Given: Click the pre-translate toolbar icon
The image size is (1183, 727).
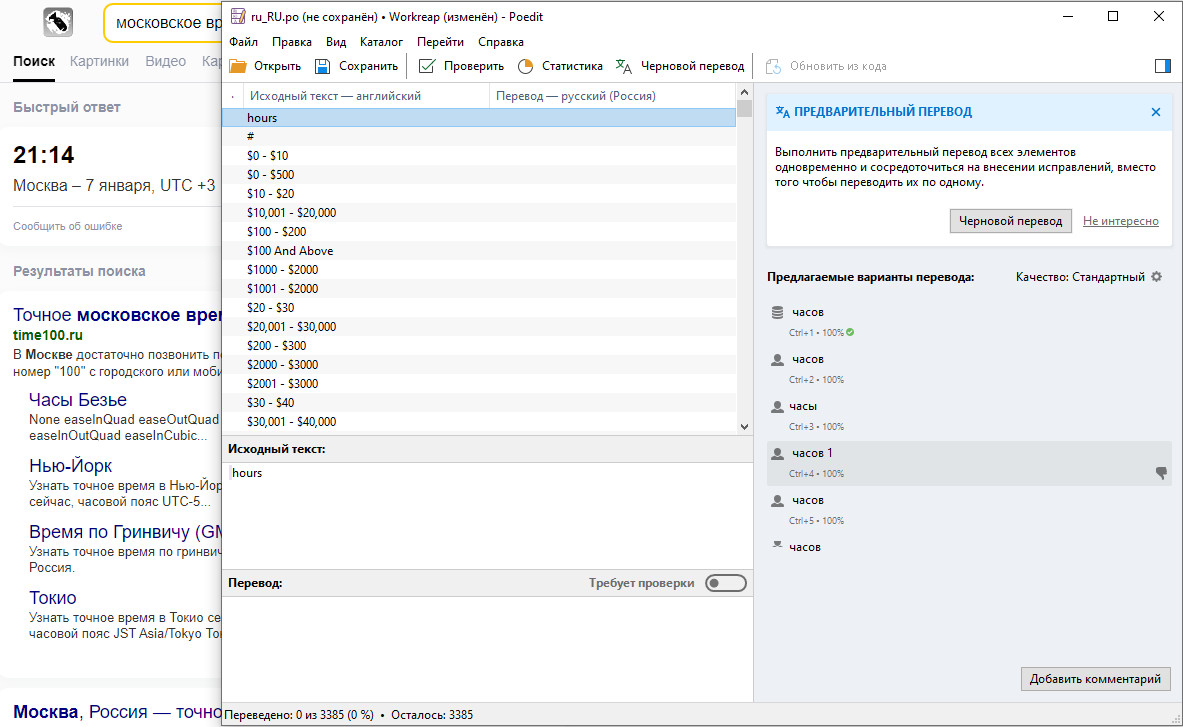Looking at the screenshot, I should pyautogui.click(x=624, y=66).
